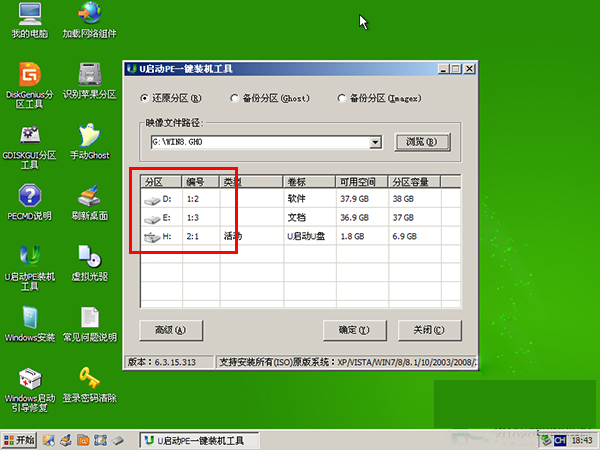The width and height of the screenshot is (600, 450).
Task: Click the PECMD说明 help icon
Action: coord(29,202)
